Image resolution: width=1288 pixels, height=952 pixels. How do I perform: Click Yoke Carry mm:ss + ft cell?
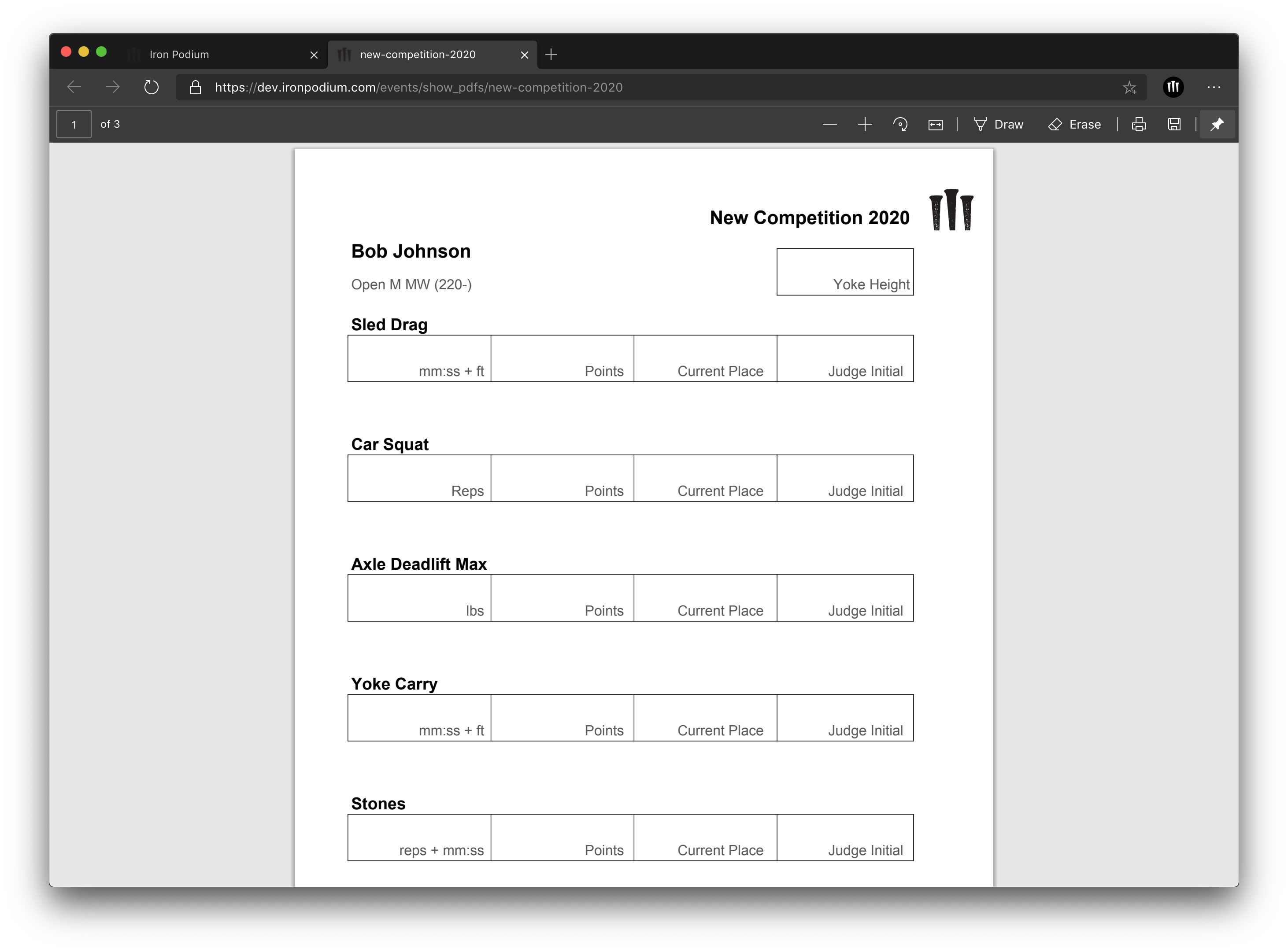[x=419, y=718]
